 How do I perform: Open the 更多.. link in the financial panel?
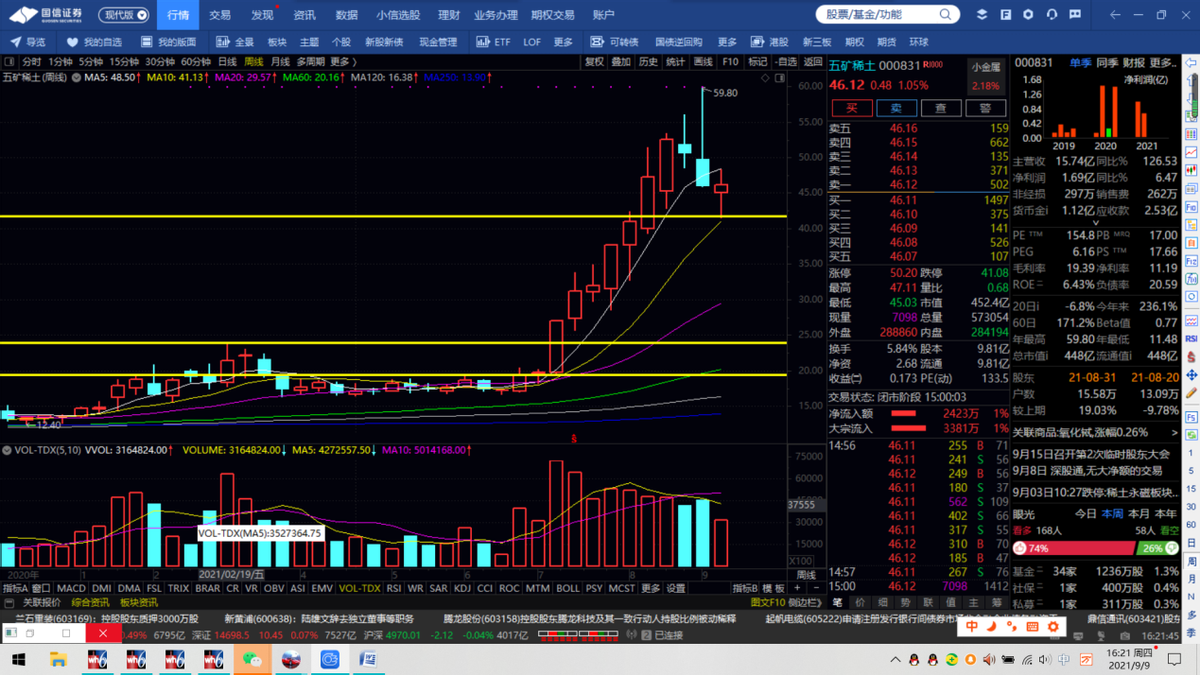click(x=1163, y=63)
